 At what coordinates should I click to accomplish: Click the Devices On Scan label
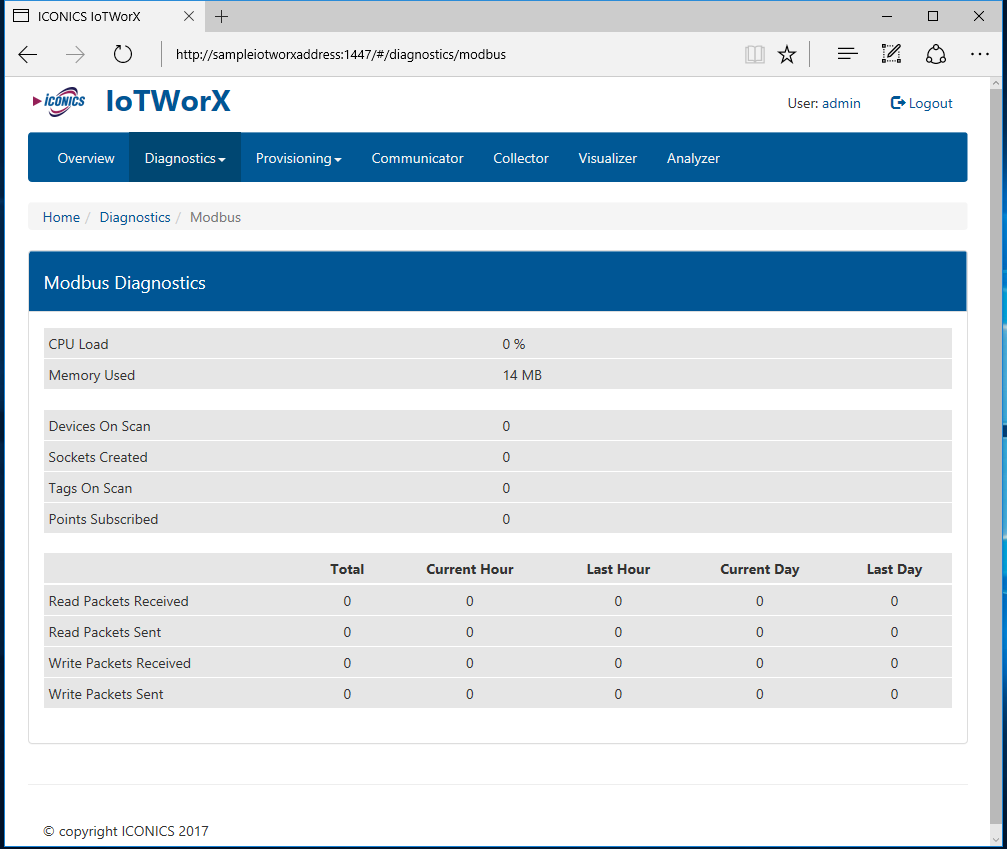pyautogui.click(x=100, y=426)
